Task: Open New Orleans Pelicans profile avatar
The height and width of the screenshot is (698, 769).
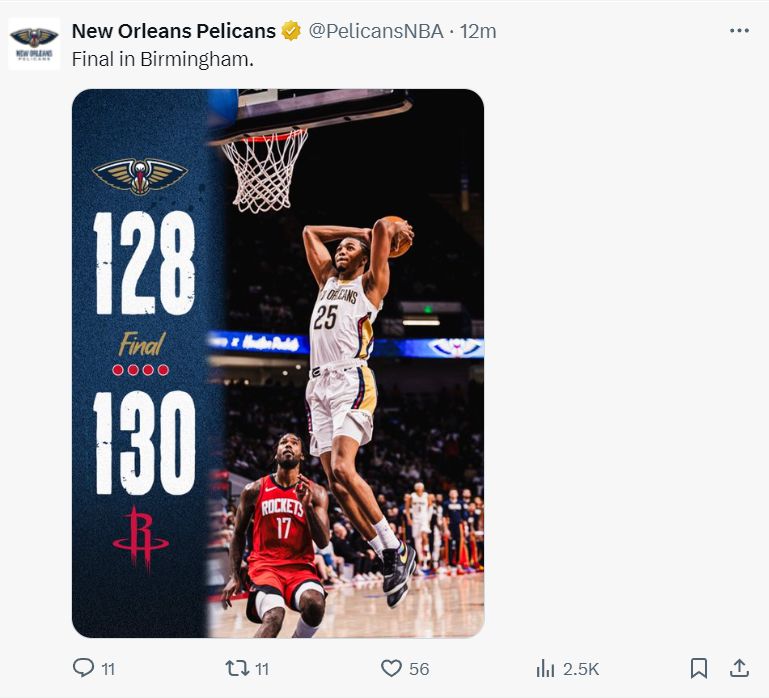Action: click(34, 44)
